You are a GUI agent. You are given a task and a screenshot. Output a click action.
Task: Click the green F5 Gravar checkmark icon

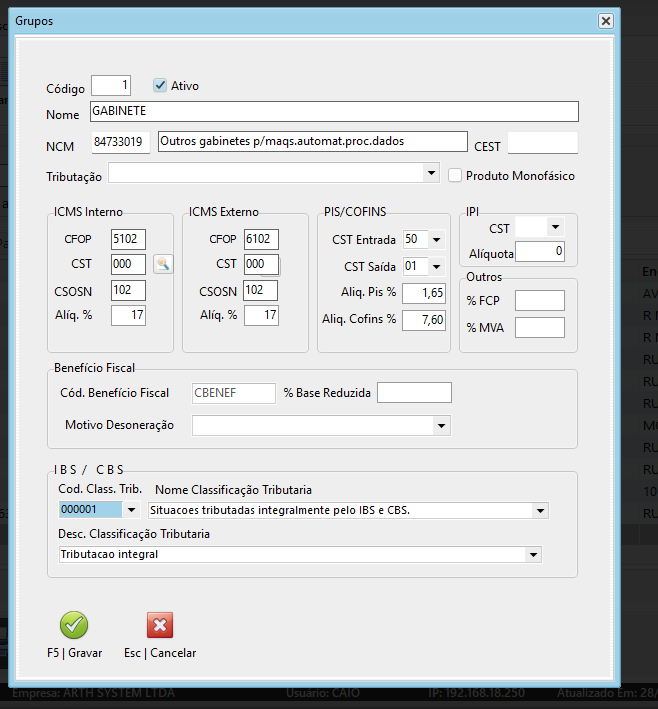[x=74, y=625]
